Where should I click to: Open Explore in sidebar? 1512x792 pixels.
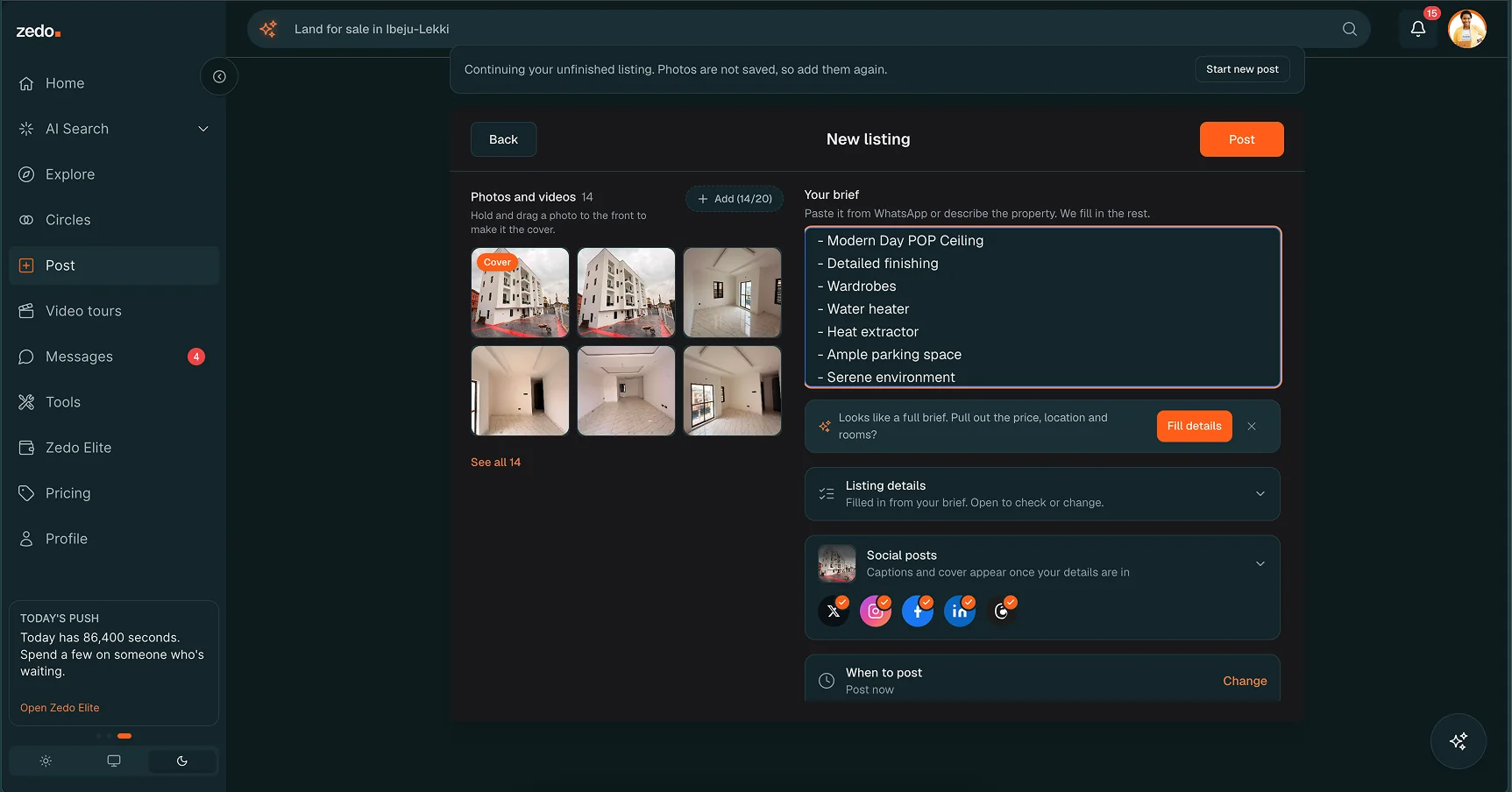pyautogui.click(x=114, y=174)
